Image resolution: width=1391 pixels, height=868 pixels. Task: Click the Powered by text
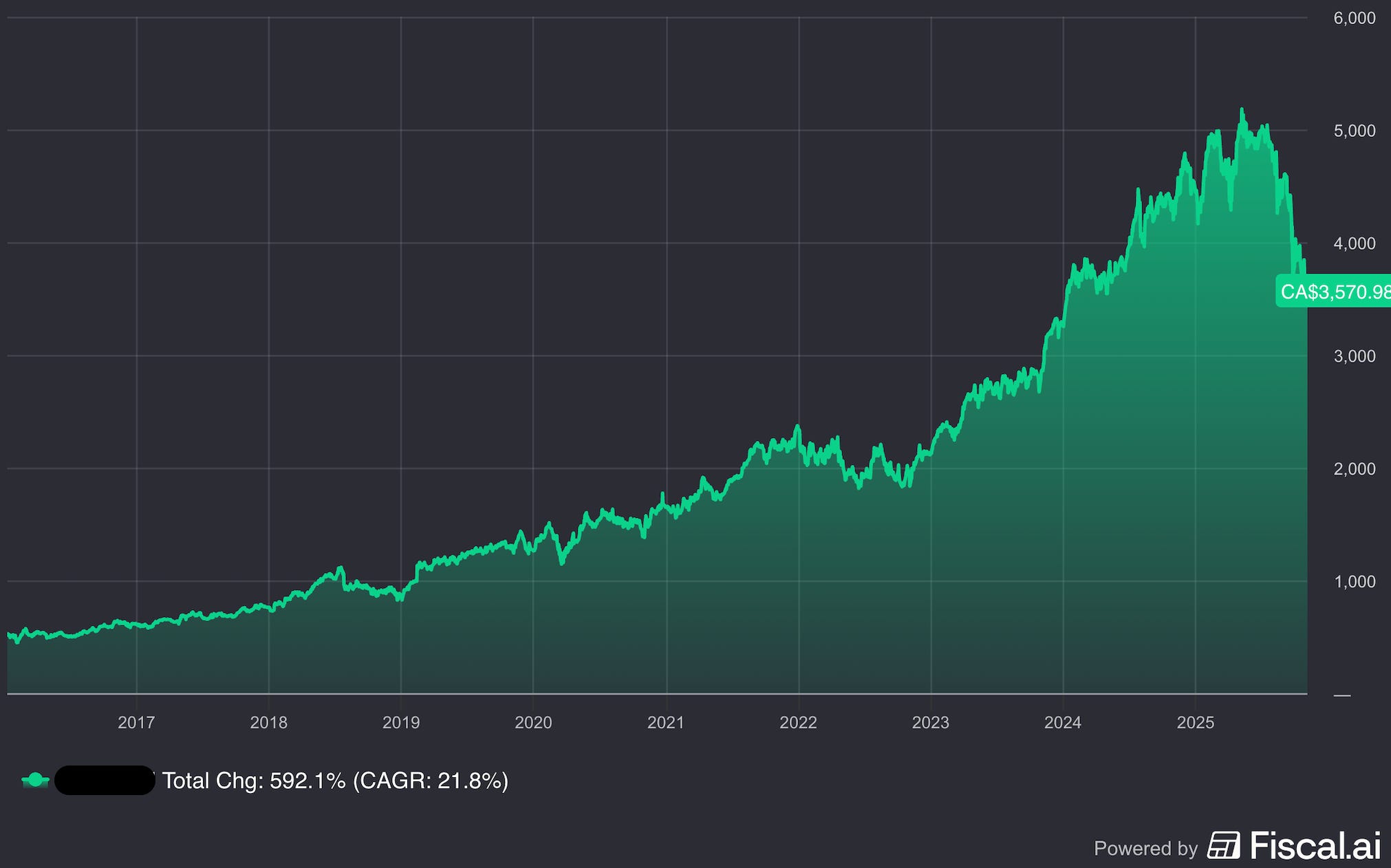click(x=1145, y=848)
